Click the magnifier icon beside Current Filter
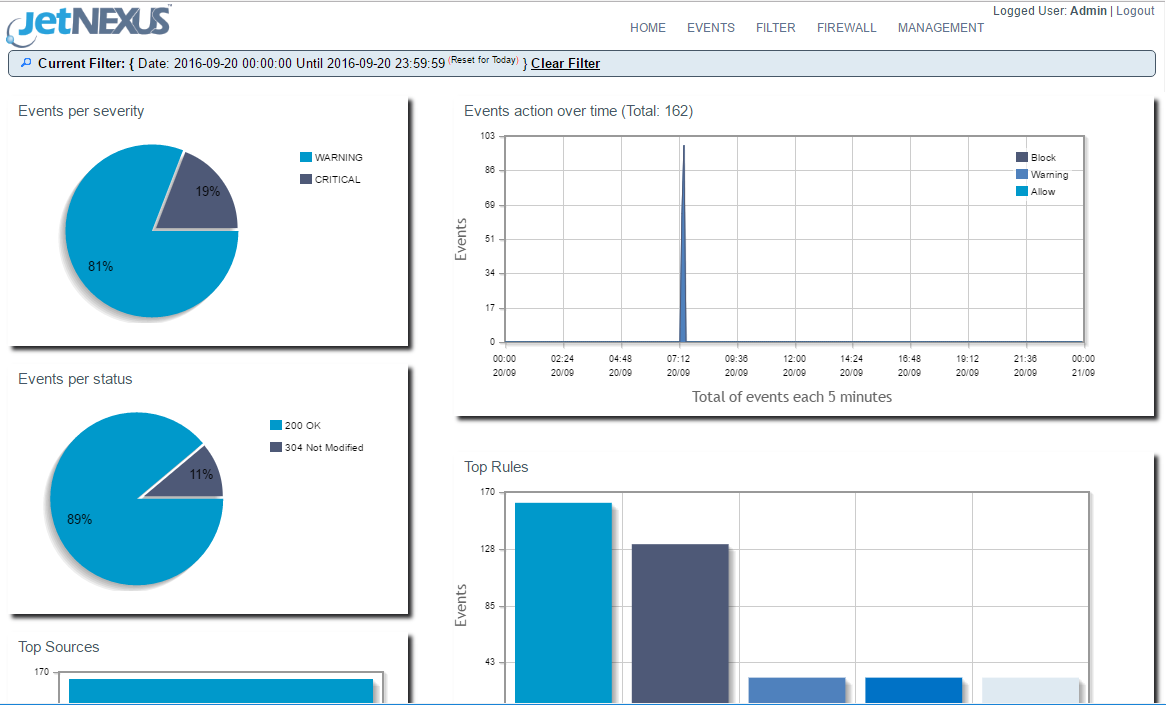The image size is (1166, 705). tap(26, 63)
